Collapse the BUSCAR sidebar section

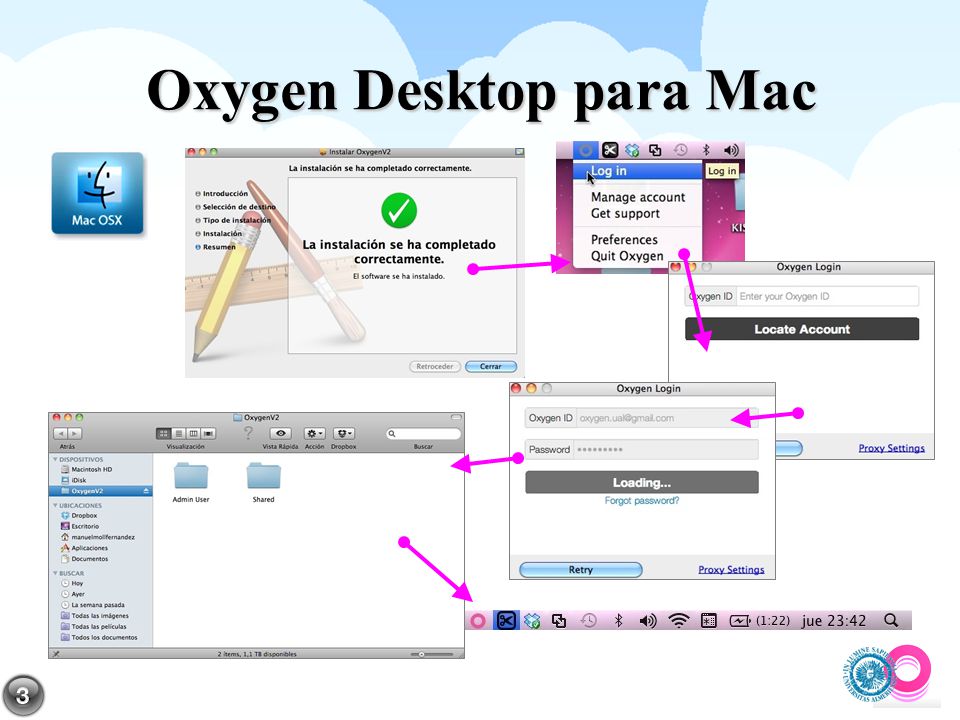(56, 574)
